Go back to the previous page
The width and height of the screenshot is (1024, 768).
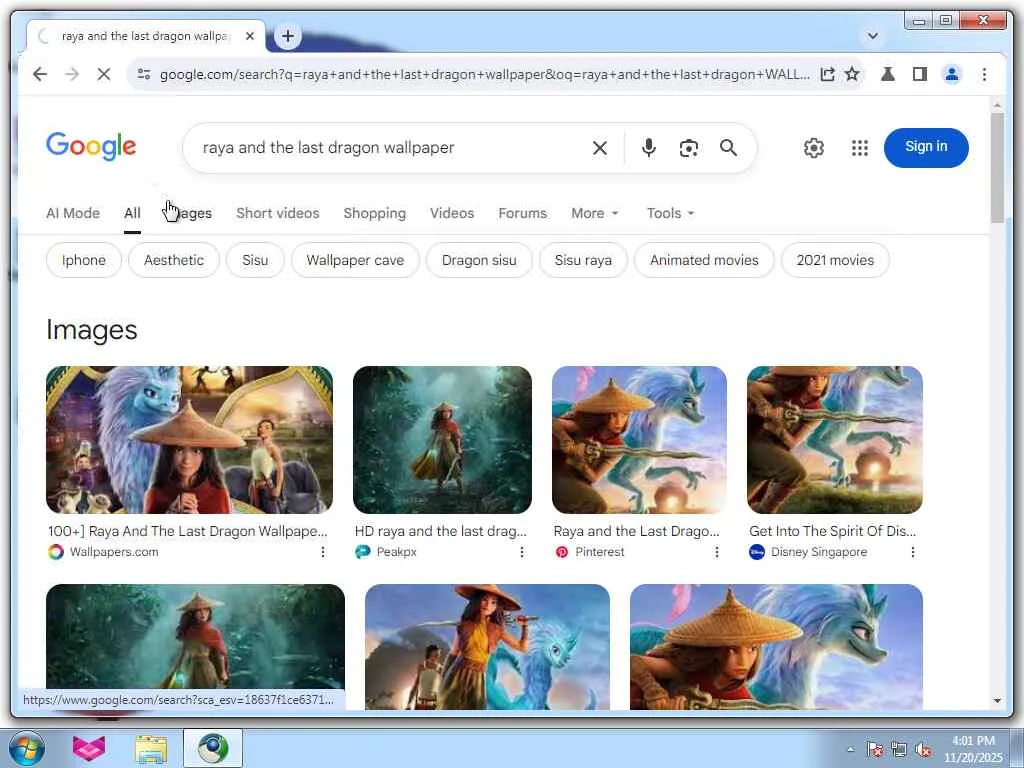pos(40,74)
